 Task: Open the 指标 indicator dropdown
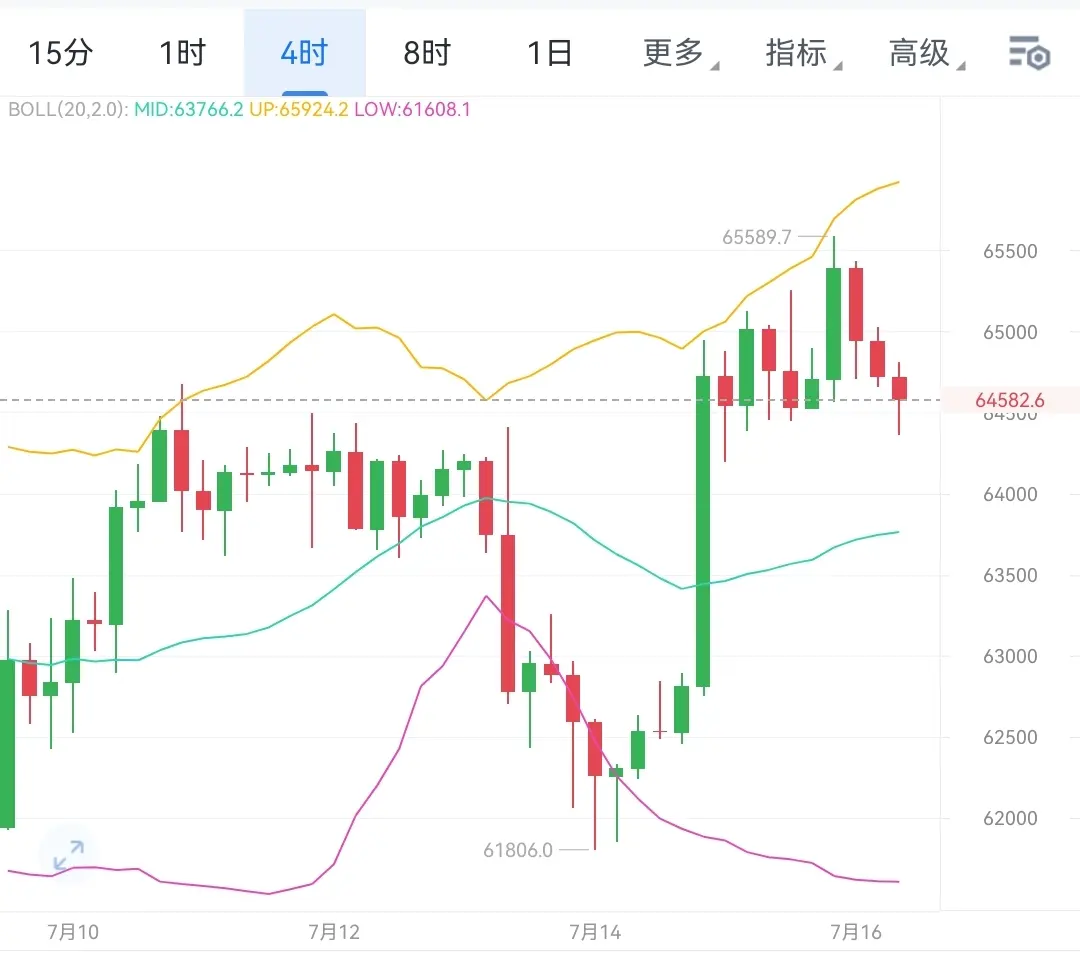[x=803, y=53]
